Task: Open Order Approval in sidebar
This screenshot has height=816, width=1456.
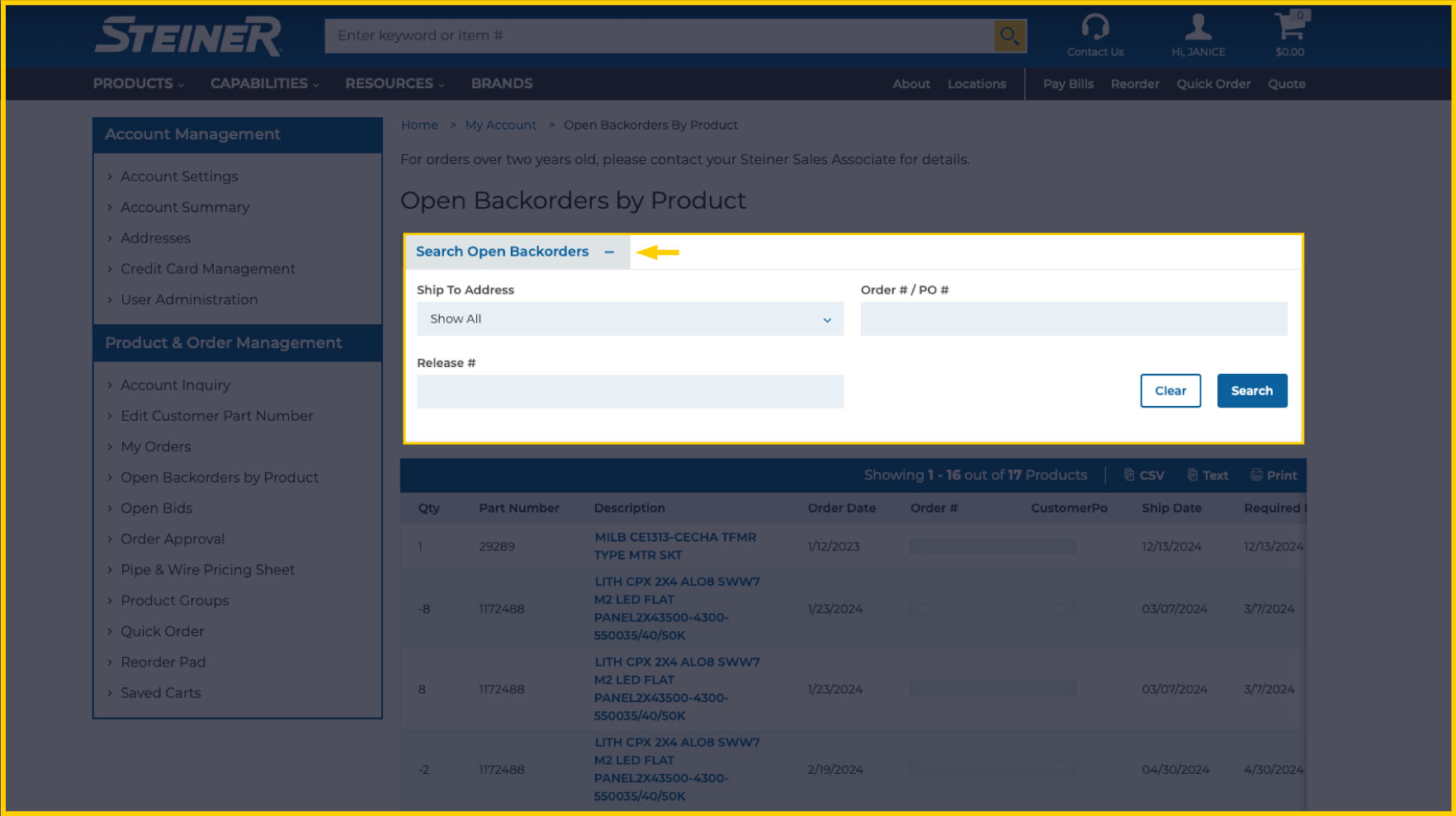Action: click(173, 539)
